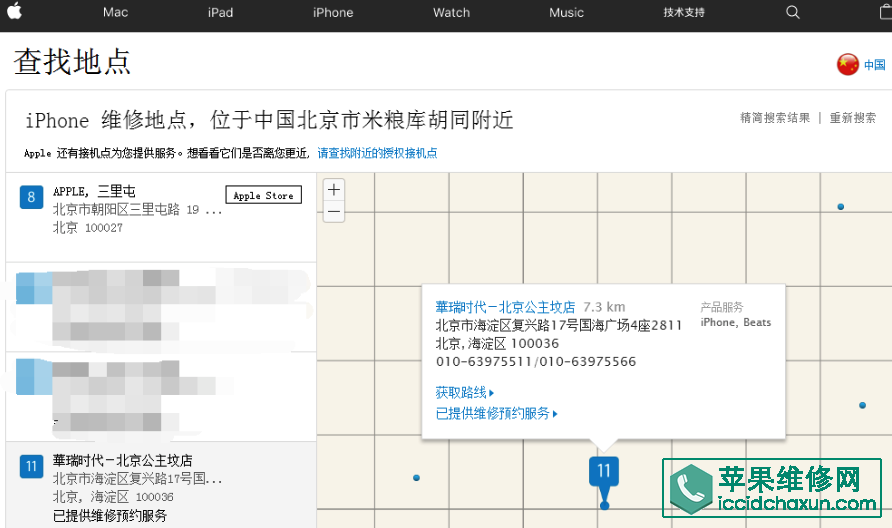Select map pin number 11
This screenshot has height=528, width=892.
coord(604,471)
